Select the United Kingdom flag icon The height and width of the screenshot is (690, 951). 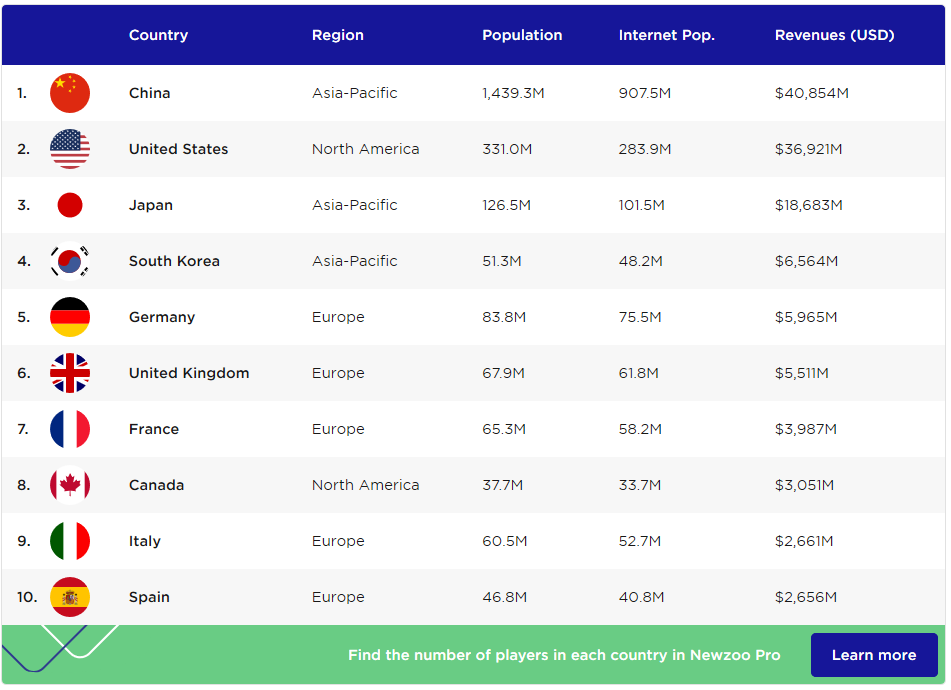click(x=70, y=373)
